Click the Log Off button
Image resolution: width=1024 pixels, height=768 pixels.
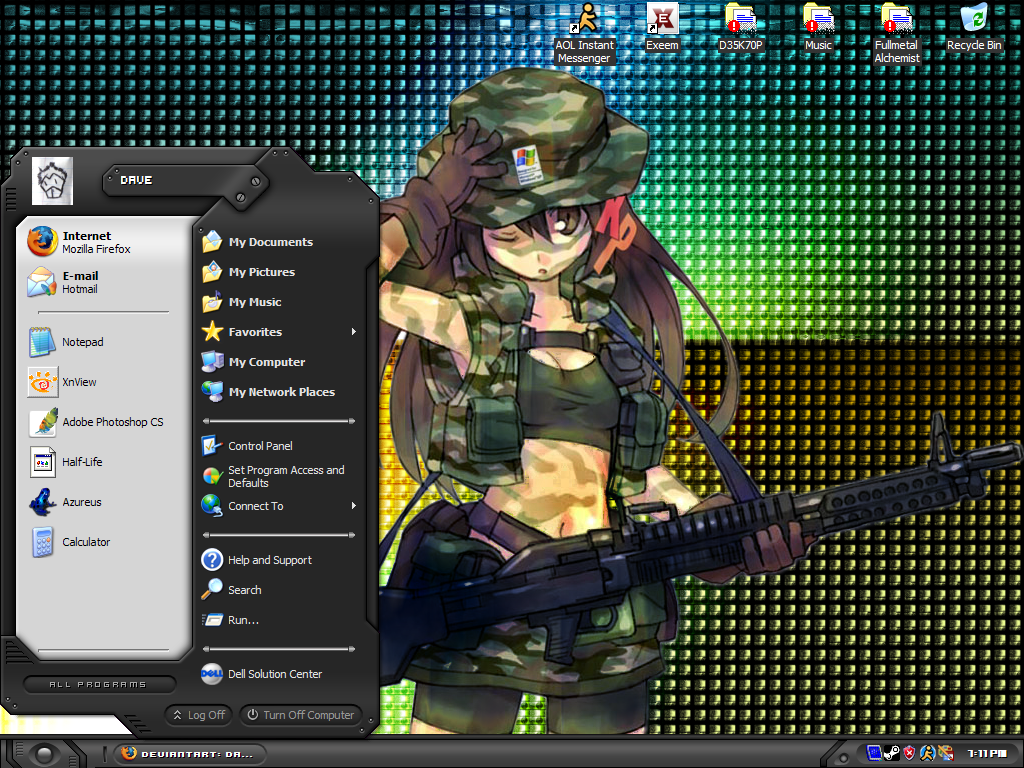[199, 715]
